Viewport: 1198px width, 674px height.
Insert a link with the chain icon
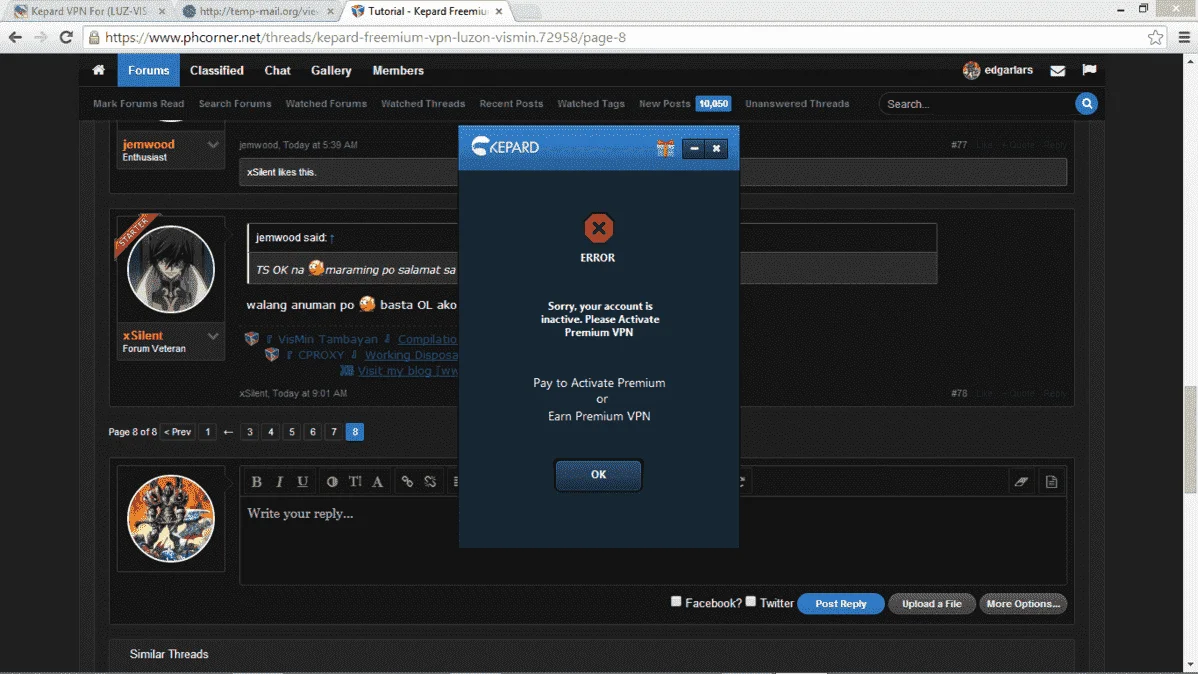click(x=407, y=481)
